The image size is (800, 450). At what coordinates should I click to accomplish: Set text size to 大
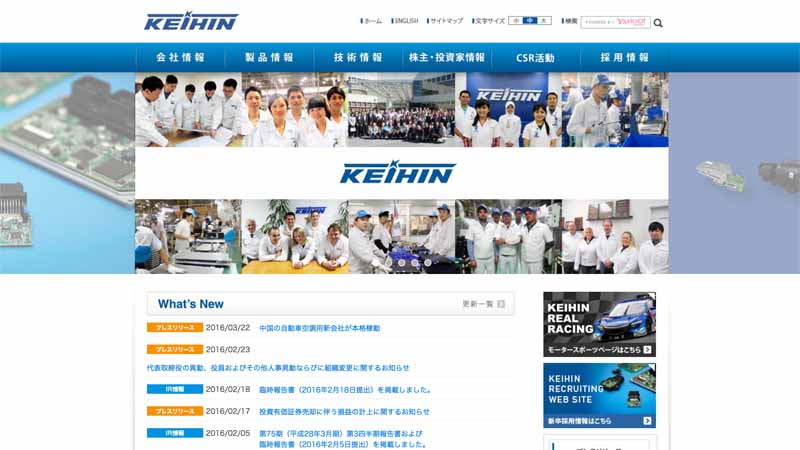(x=544, y=21)
